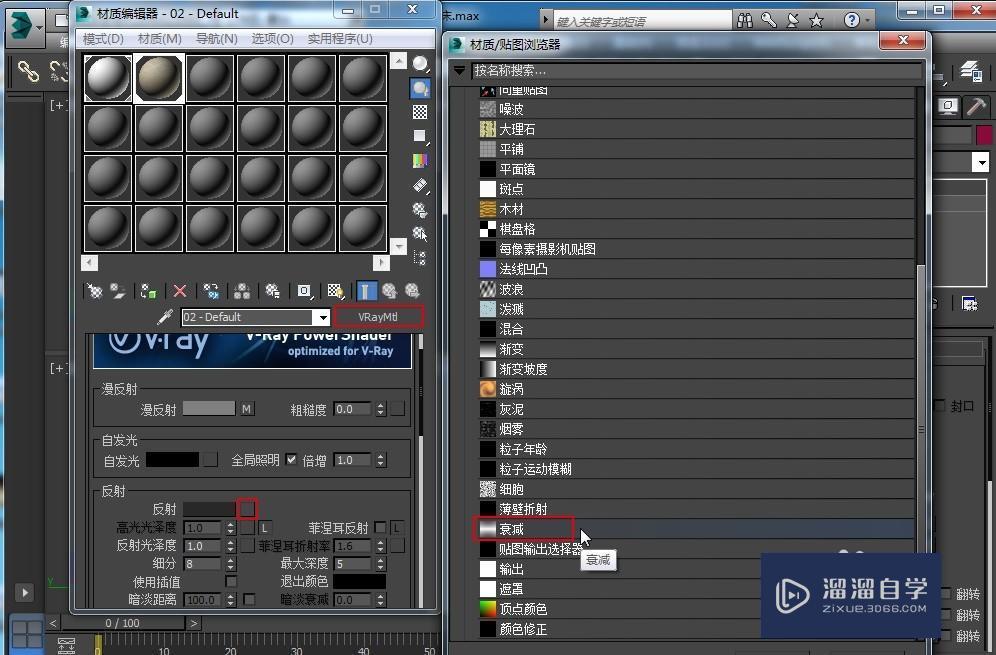Open help question mark dropdown arrow
996x655 pixels.
[867, 20]
